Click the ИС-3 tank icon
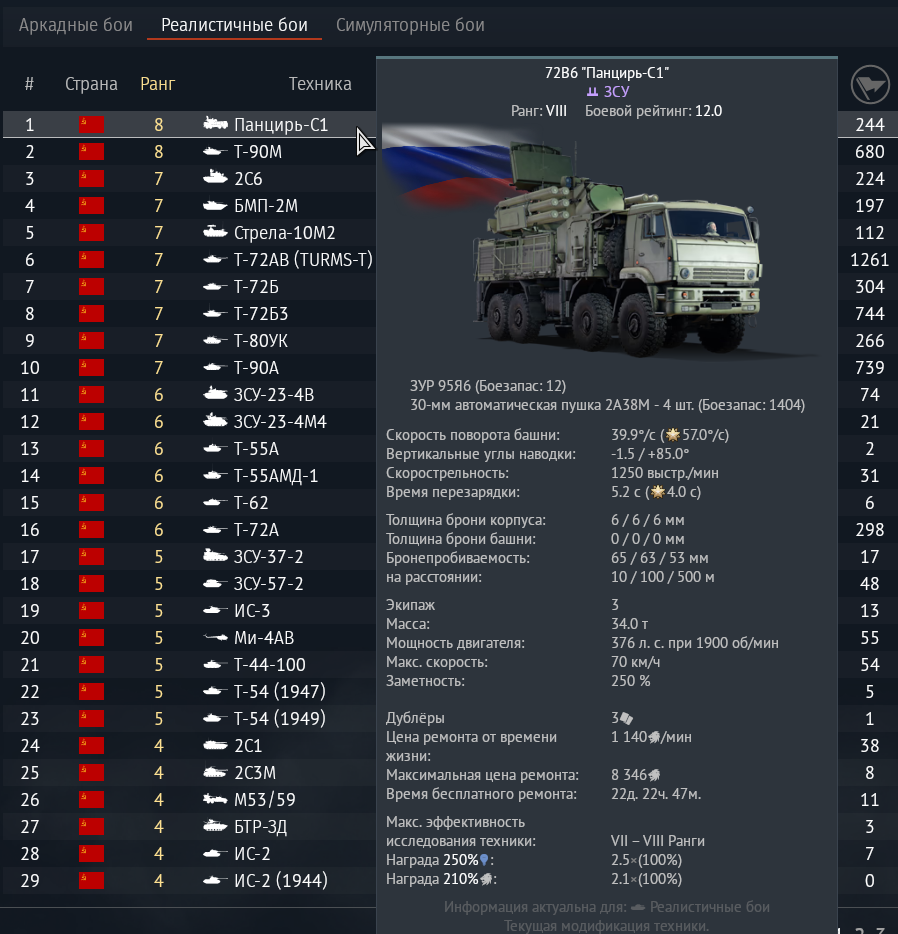This screenshot has width=898, height=934. (215, 611)
